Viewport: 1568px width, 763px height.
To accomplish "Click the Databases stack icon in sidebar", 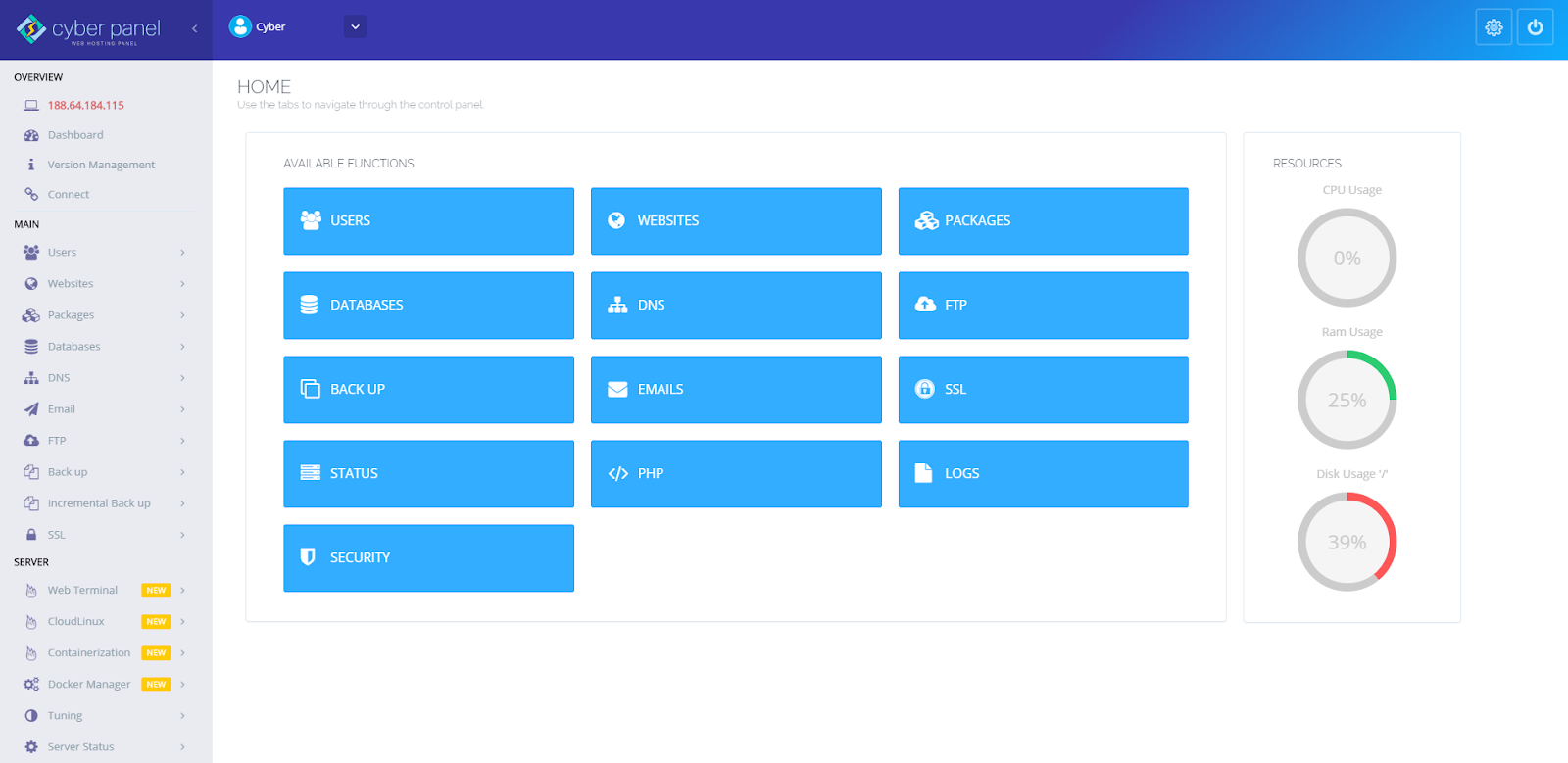I will [31, 347].
